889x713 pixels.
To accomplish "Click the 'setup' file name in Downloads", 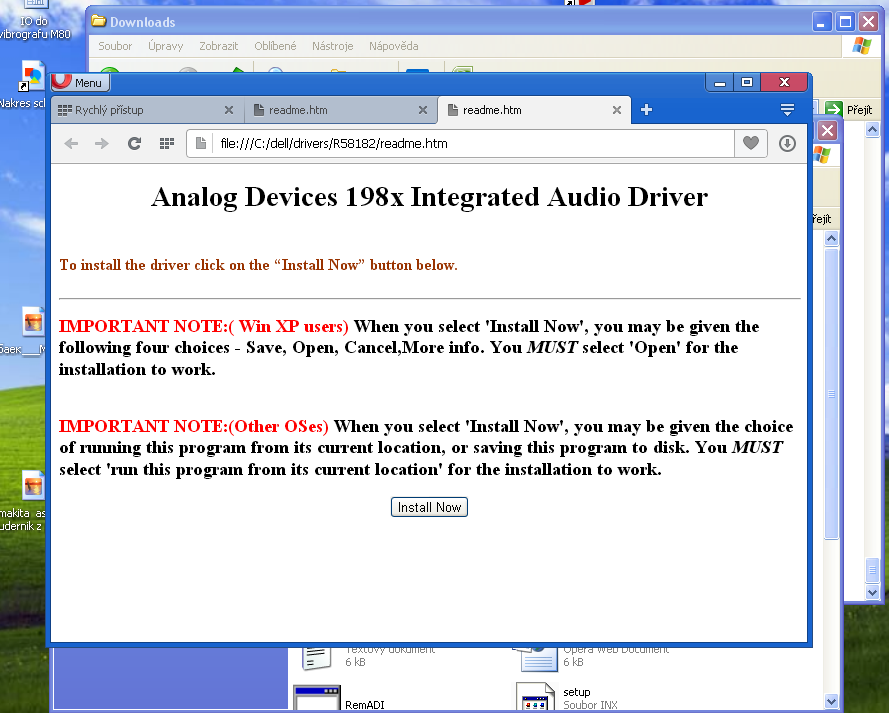I will tap(577, 692).
